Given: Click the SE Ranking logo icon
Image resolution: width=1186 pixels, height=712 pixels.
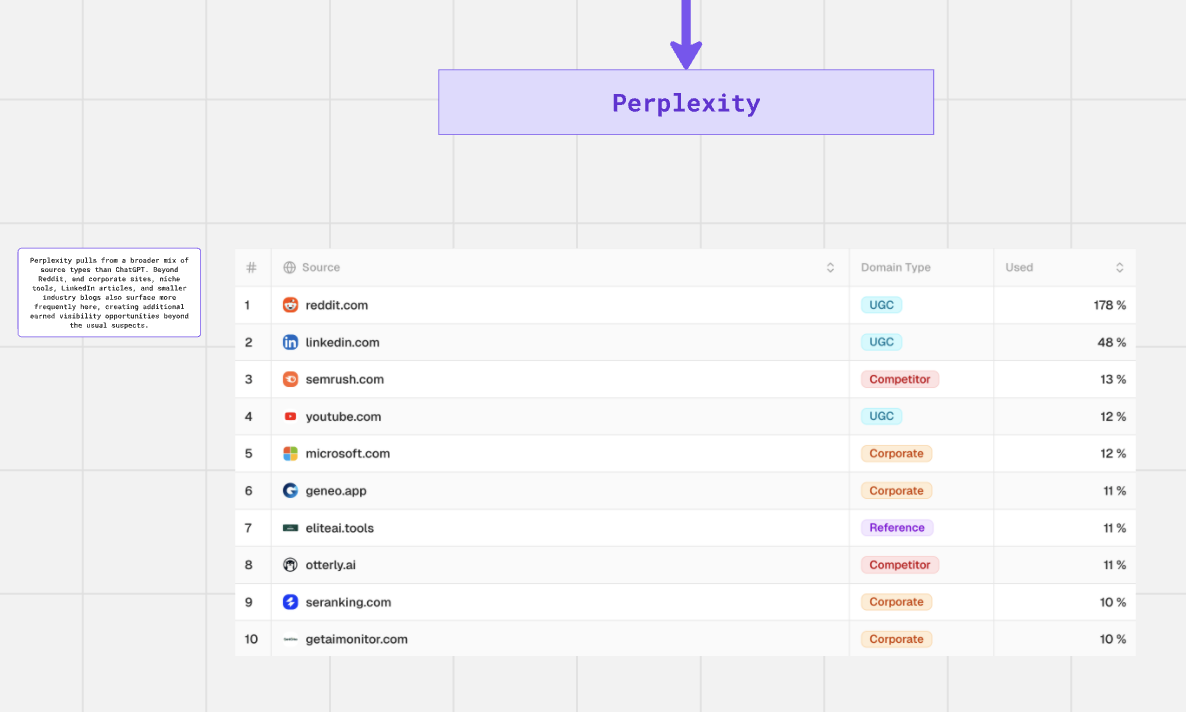Looking at the screenshot, I should click(x=290, y=602).
